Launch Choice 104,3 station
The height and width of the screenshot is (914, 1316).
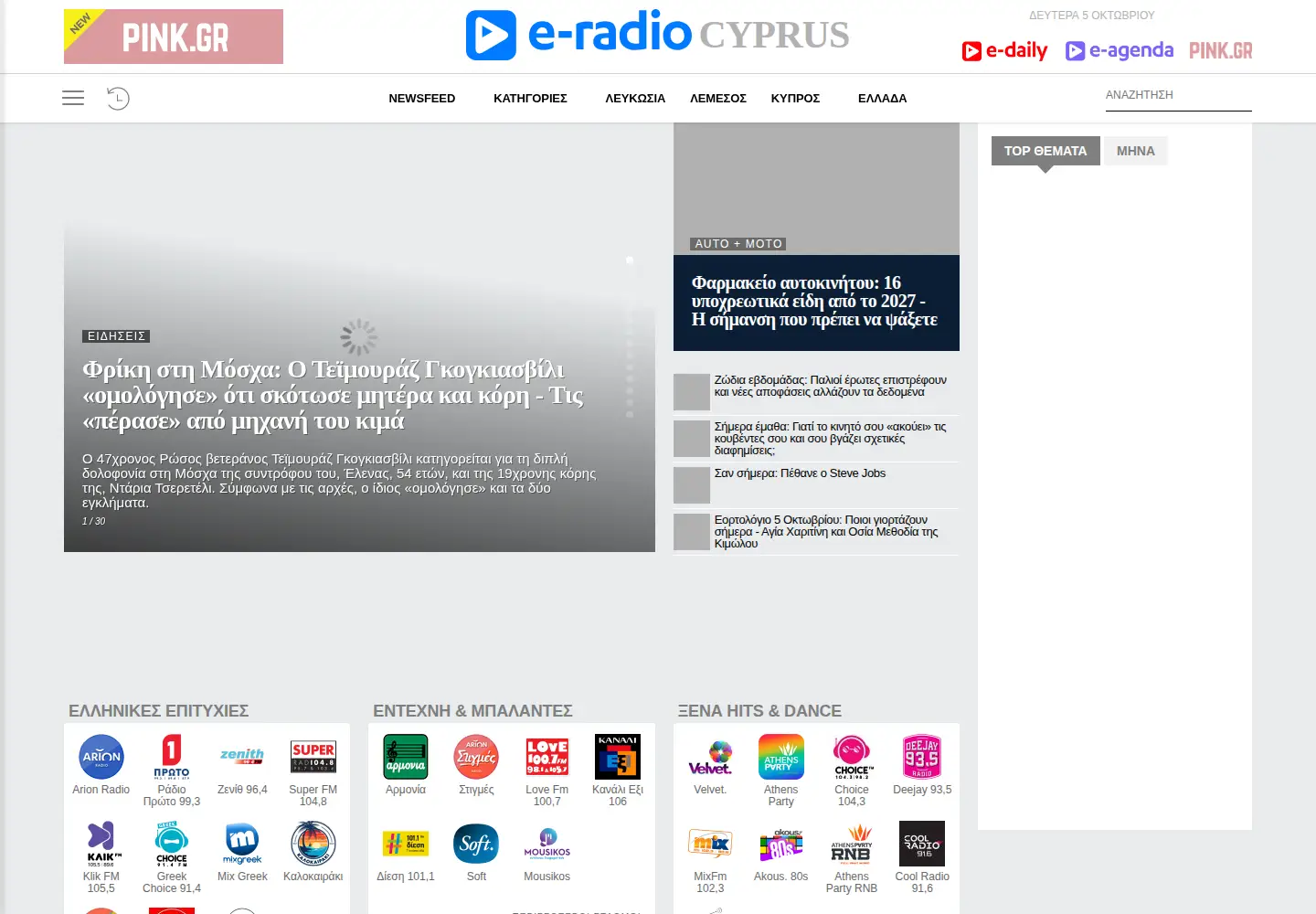852,771
